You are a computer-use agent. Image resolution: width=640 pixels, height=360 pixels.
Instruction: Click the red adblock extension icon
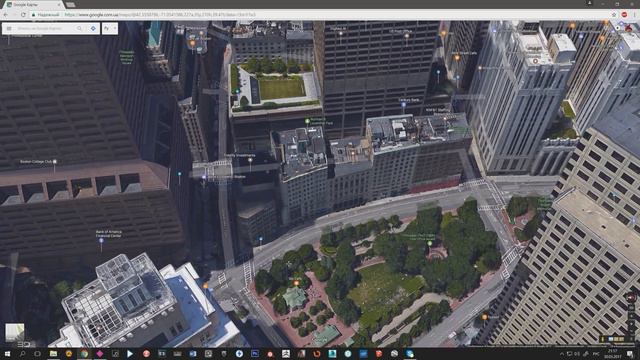pyautogui.click(x=624, y=15)
